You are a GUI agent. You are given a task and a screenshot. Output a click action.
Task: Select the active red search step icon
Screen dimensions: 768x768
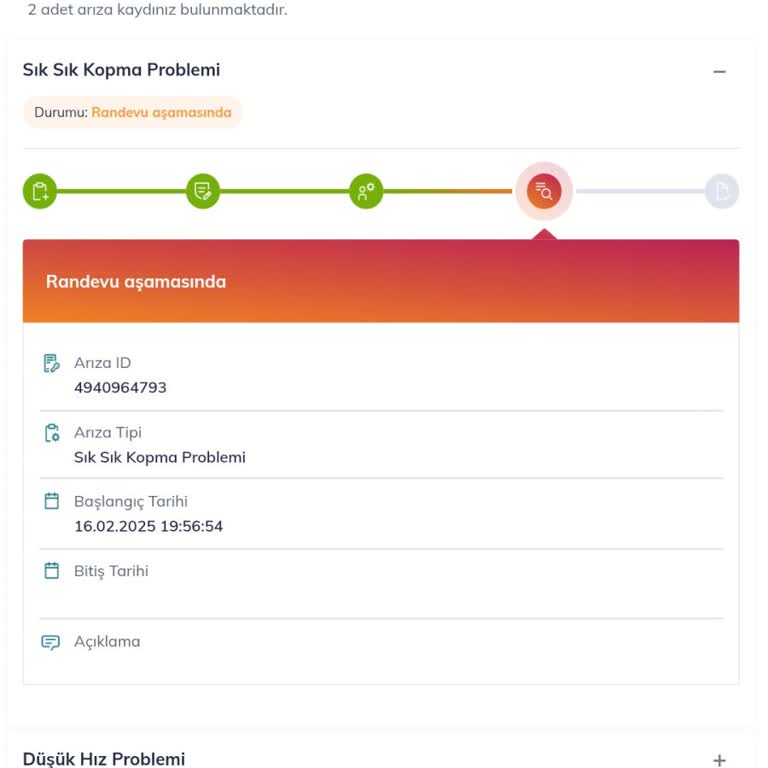[544, 191]
